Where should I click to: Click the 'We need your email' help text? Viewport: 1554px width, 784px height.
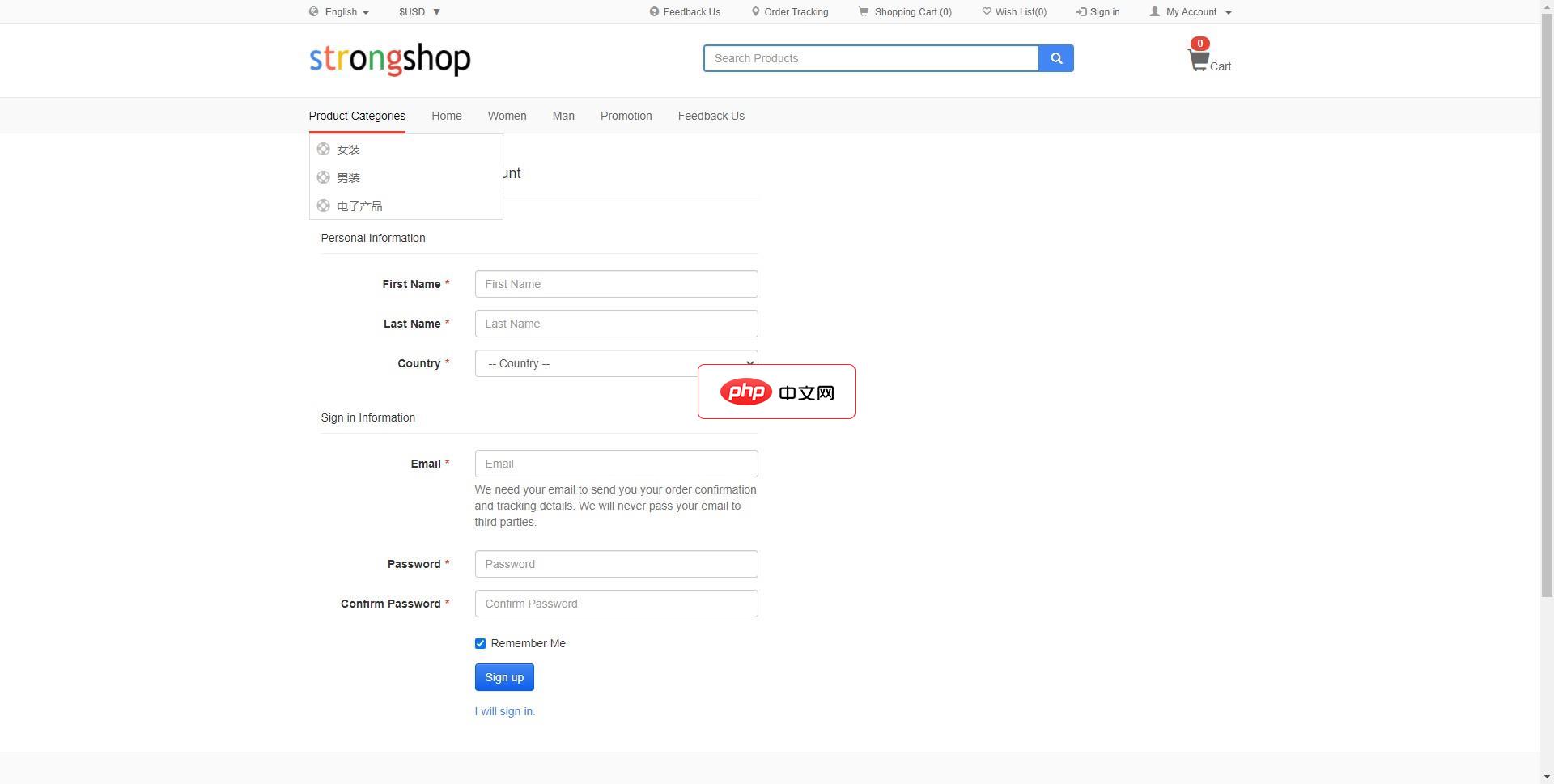coord(616,506)
